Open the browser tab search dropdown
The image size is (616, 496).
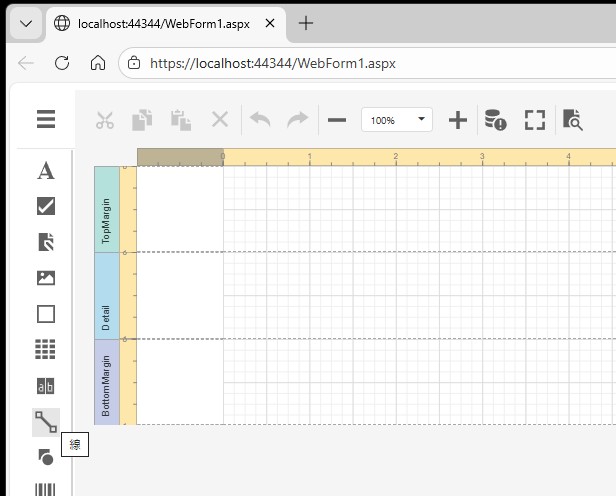tap(26, 23)
